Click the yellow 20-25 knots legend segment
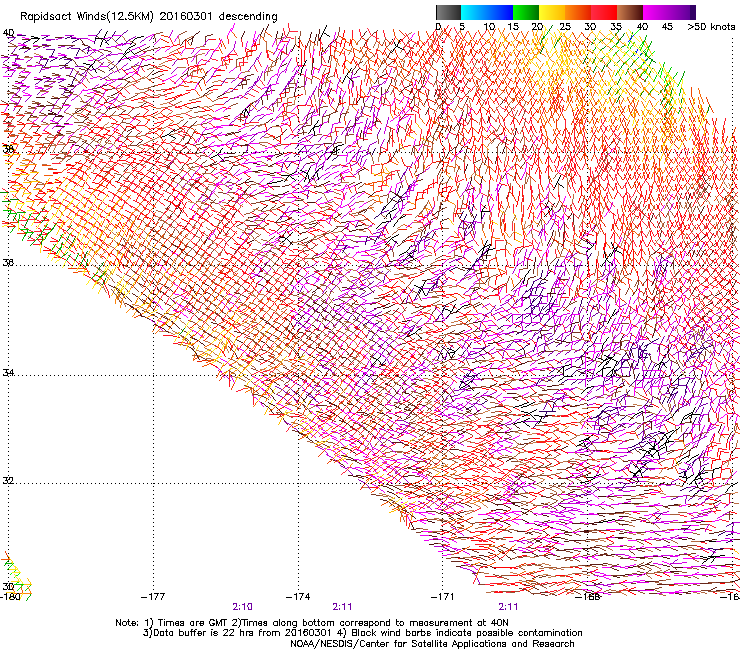 [x=552, y=12]
